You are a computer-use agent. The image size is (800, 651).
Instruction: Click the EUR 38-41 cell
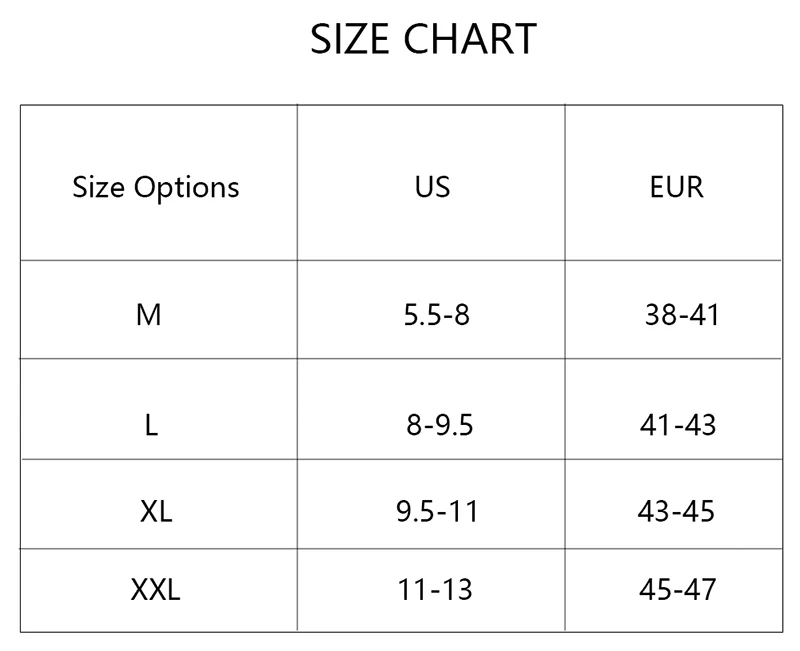(674, 310)
